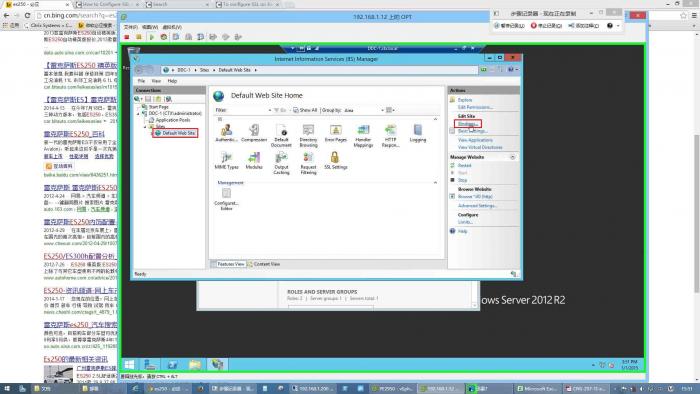Click the pause recording button in Steps Recorder
The image size is (700, 394).
coord(509,26)
